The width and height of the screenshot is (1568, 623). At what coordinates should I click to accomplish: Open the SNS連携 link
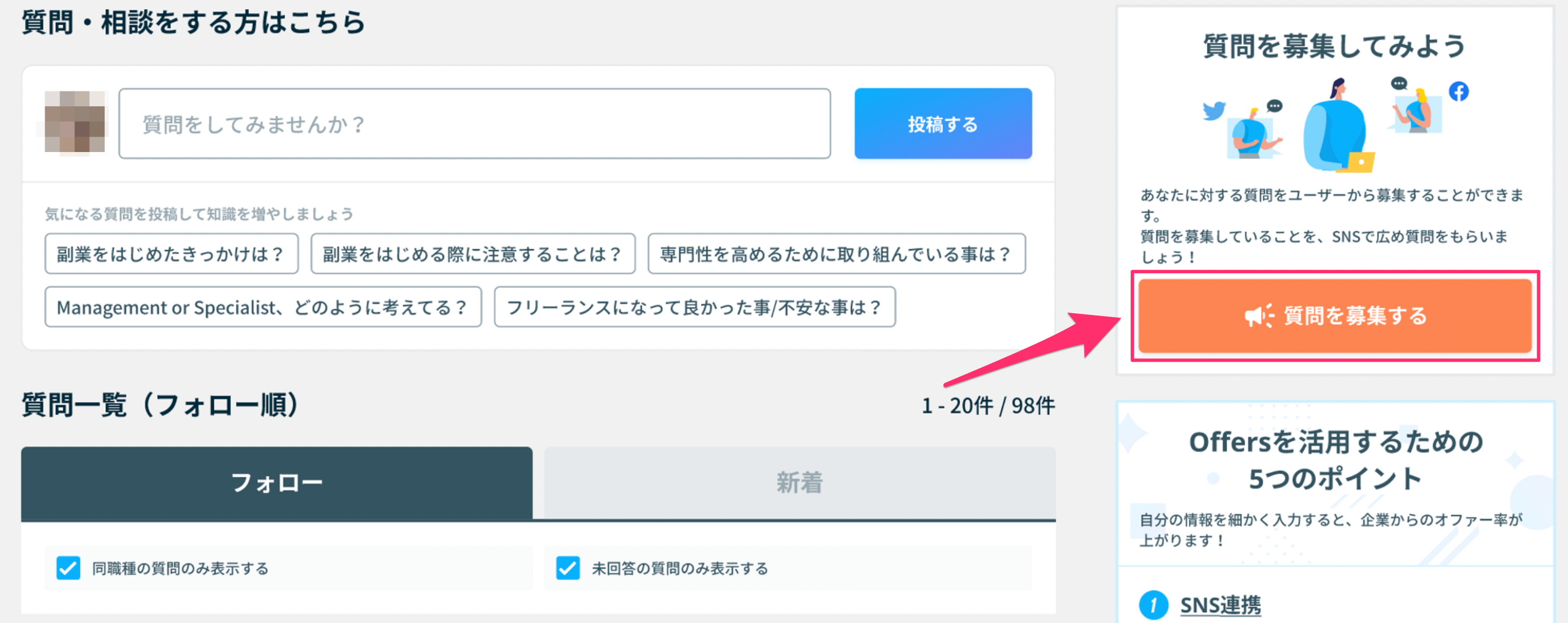[x=1220, y=605]
